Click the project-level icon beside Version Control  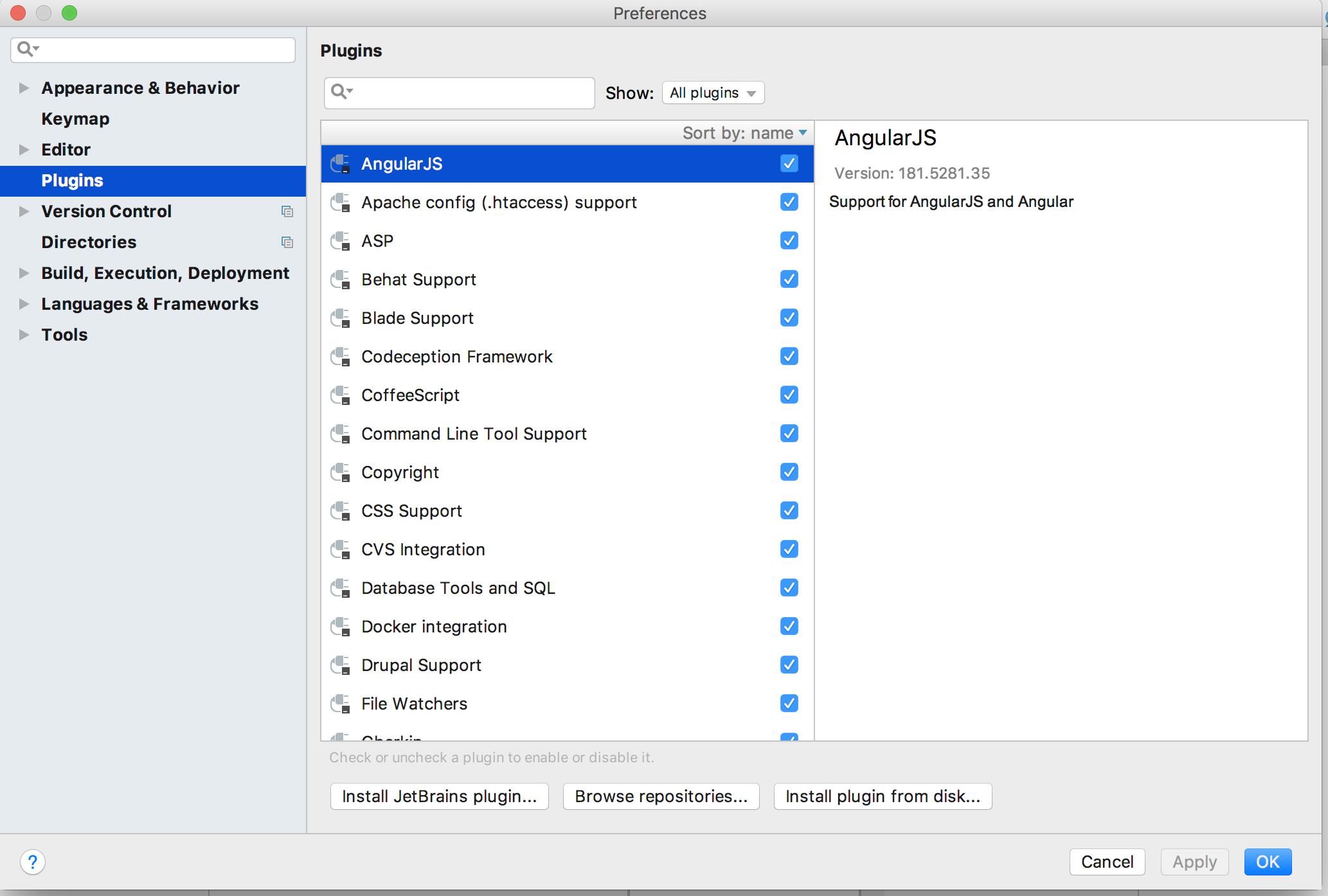pyautogui.click(x=287, y=211)
